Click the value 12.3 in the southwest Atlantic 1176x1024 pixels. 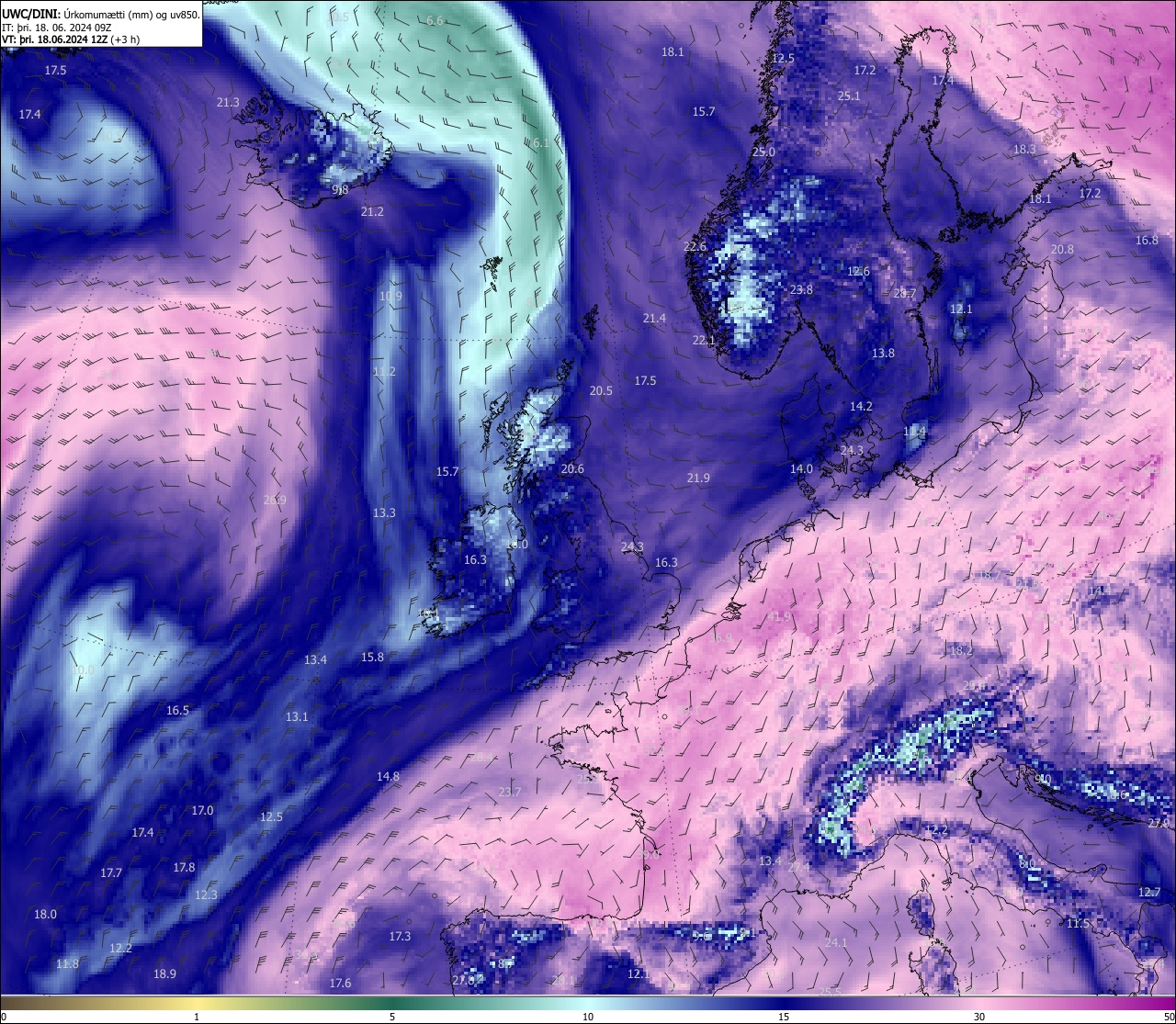(206, 895)
